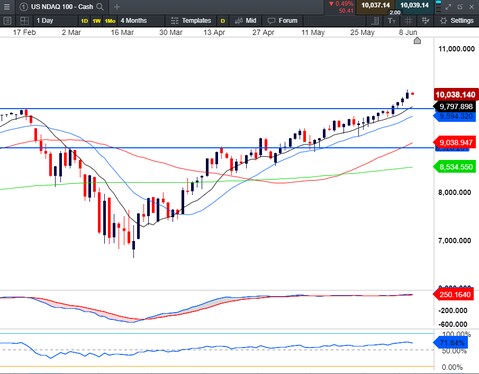This screenshot has height=374, width=479.
Task: Select the text annotation tool
Action: click(391, 21)
